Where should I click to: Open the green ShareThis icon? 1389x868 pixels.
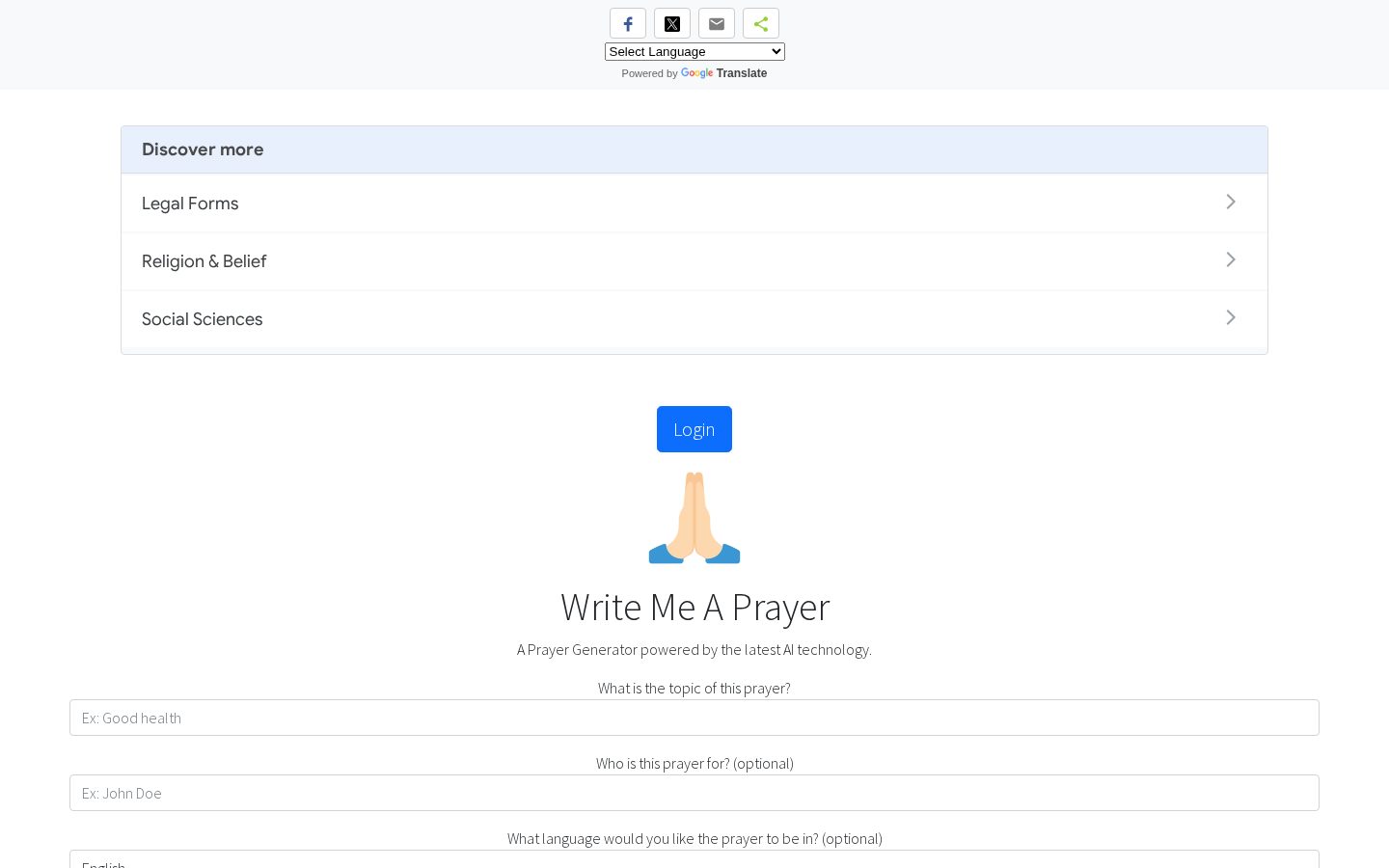coord(761,23)
